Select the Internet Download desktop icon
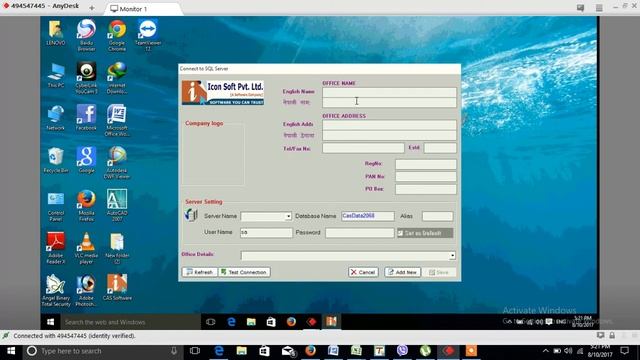This screenshot has height=360, width=640. (117, 78)
